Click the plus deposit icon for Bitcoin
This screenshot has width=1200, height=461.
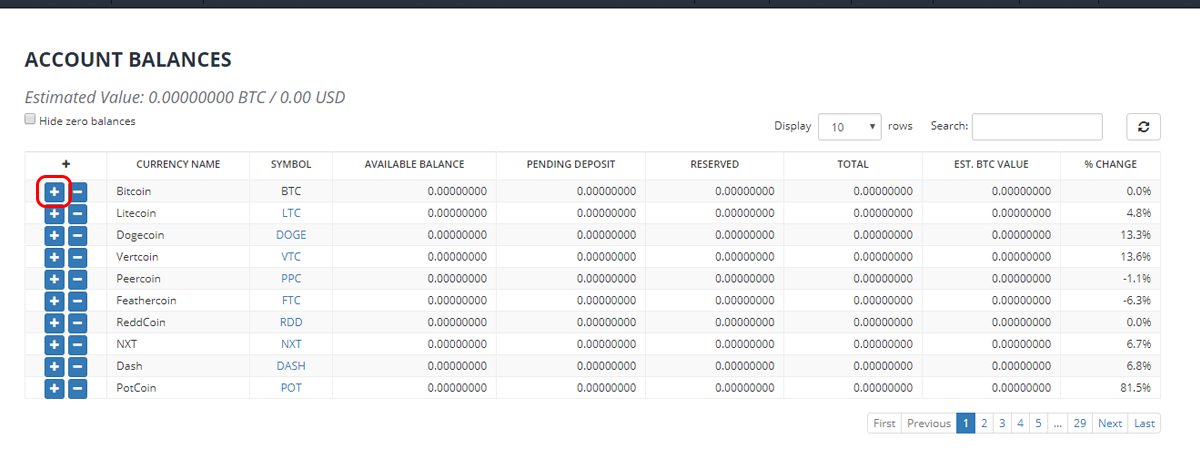click(x=54, y=191)
